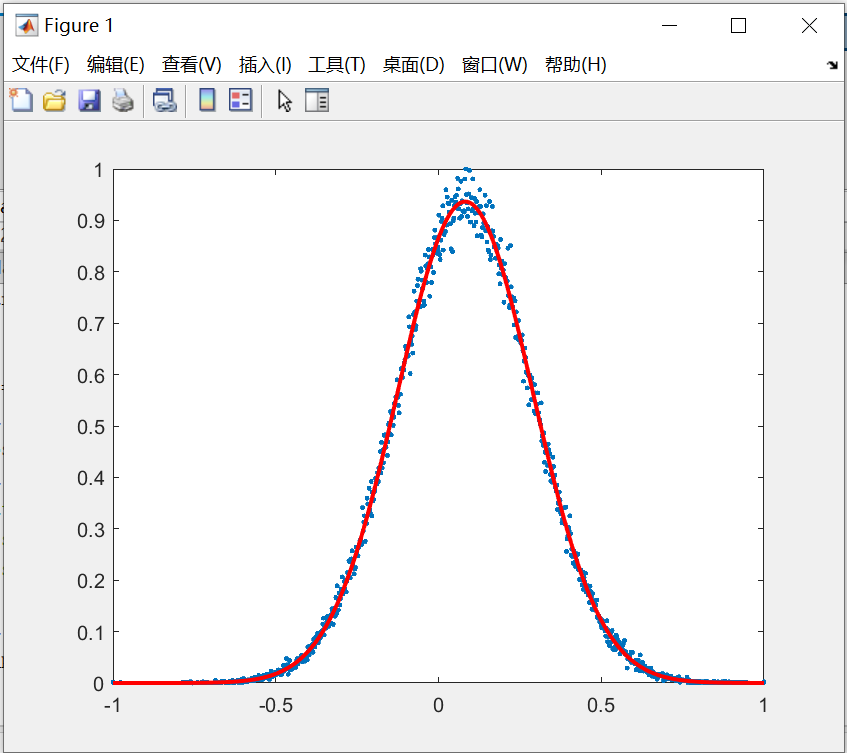Select the red fitted Gaussian curve peak

(465, 202)
